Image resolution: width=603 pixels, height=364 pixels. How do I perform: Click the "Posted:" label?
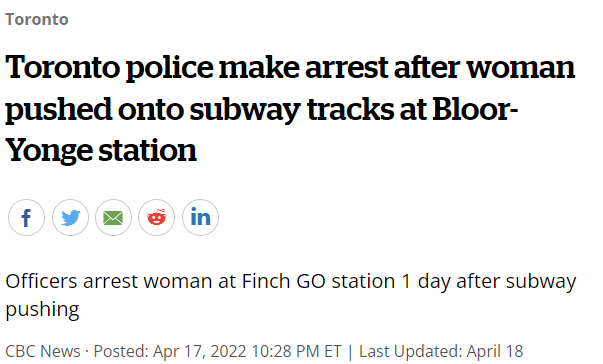point(121,351)
